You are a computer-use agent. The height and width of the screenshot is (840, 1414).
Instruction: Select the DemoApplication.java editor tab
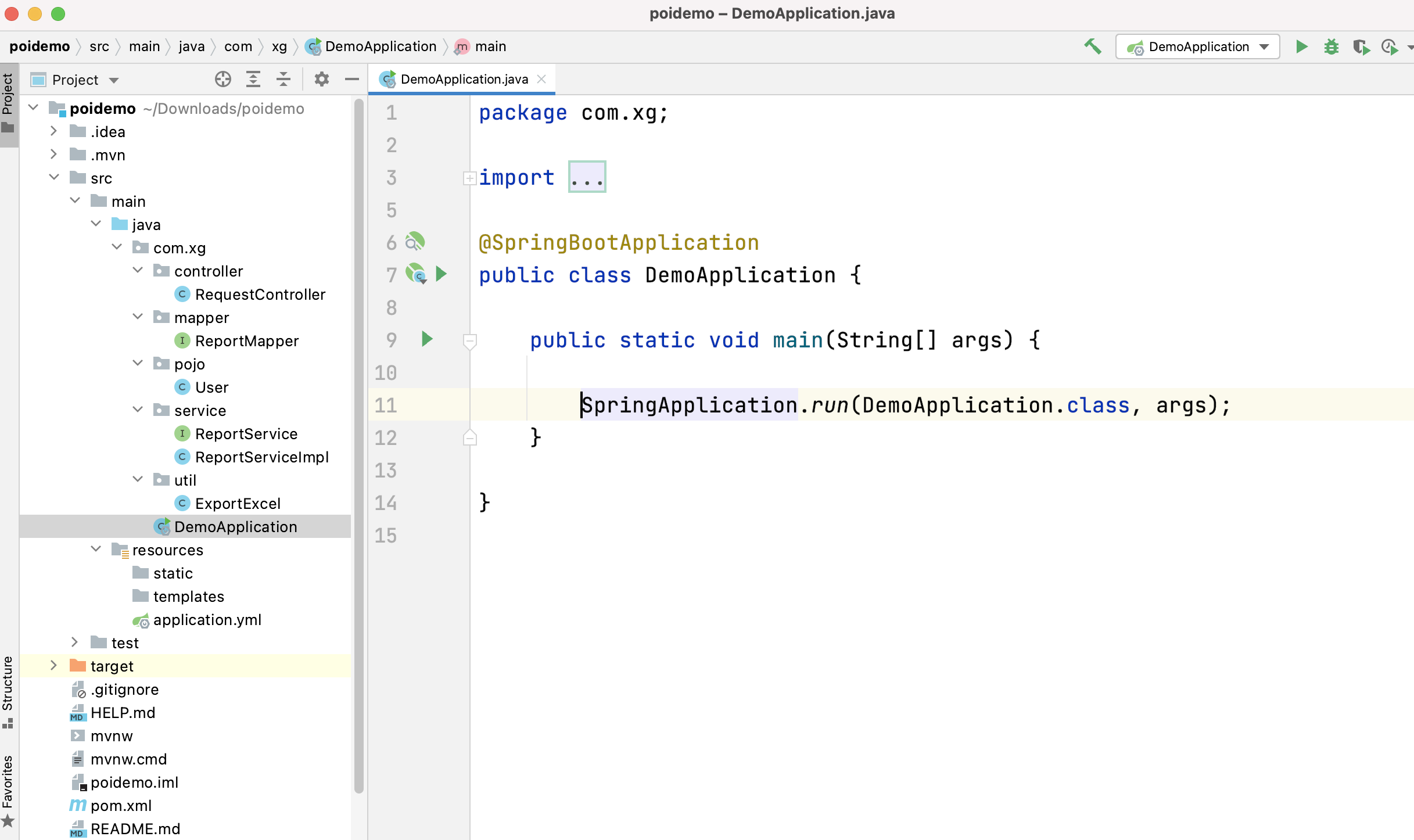463,79
